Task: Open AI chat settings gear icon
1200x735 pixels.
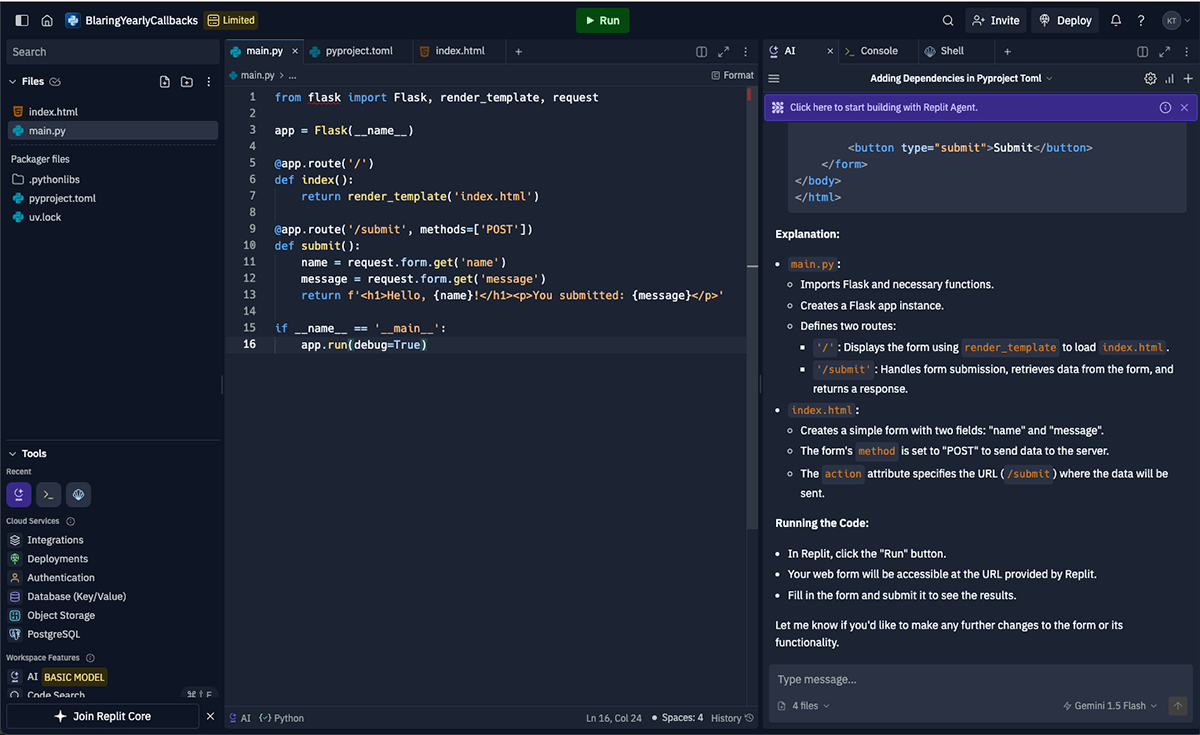Action: pos(1150,78)
